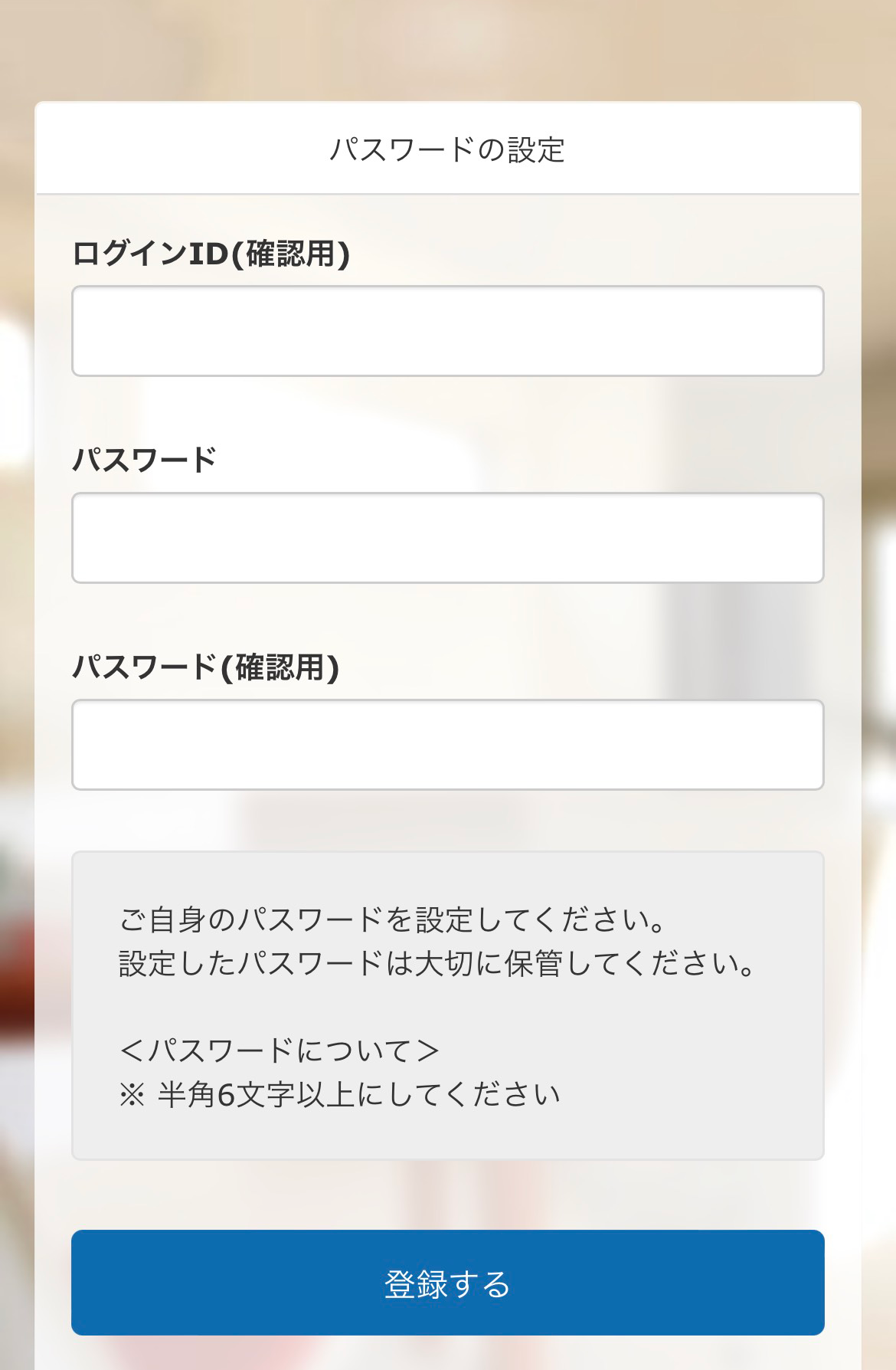Click the word 設定 in the page title

536,149
